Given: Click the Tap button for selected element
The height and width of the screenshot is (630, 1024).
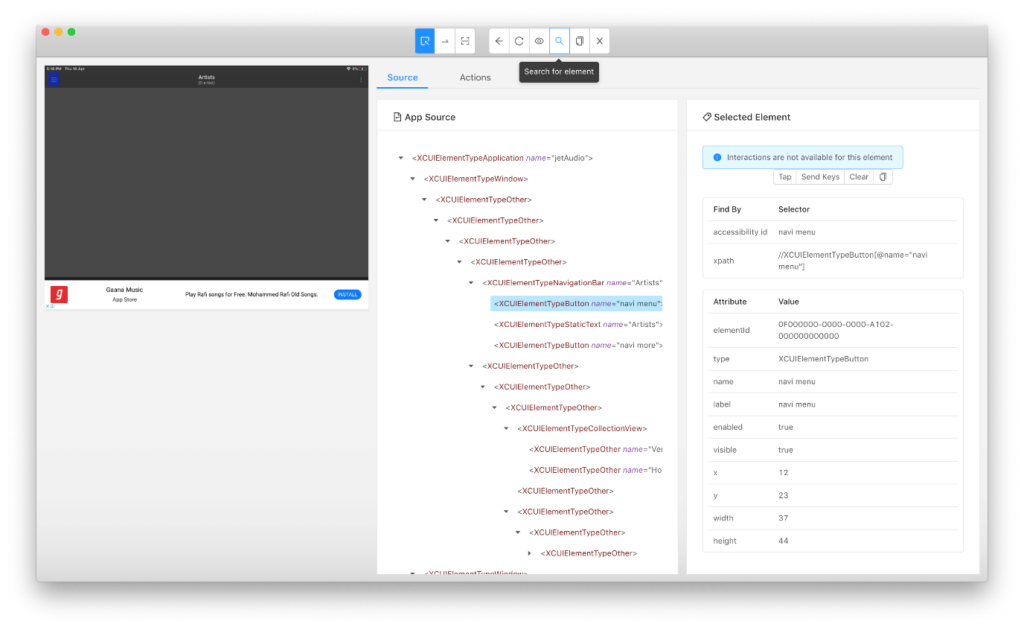Looking at the screenshot, I should pos(784,177).
